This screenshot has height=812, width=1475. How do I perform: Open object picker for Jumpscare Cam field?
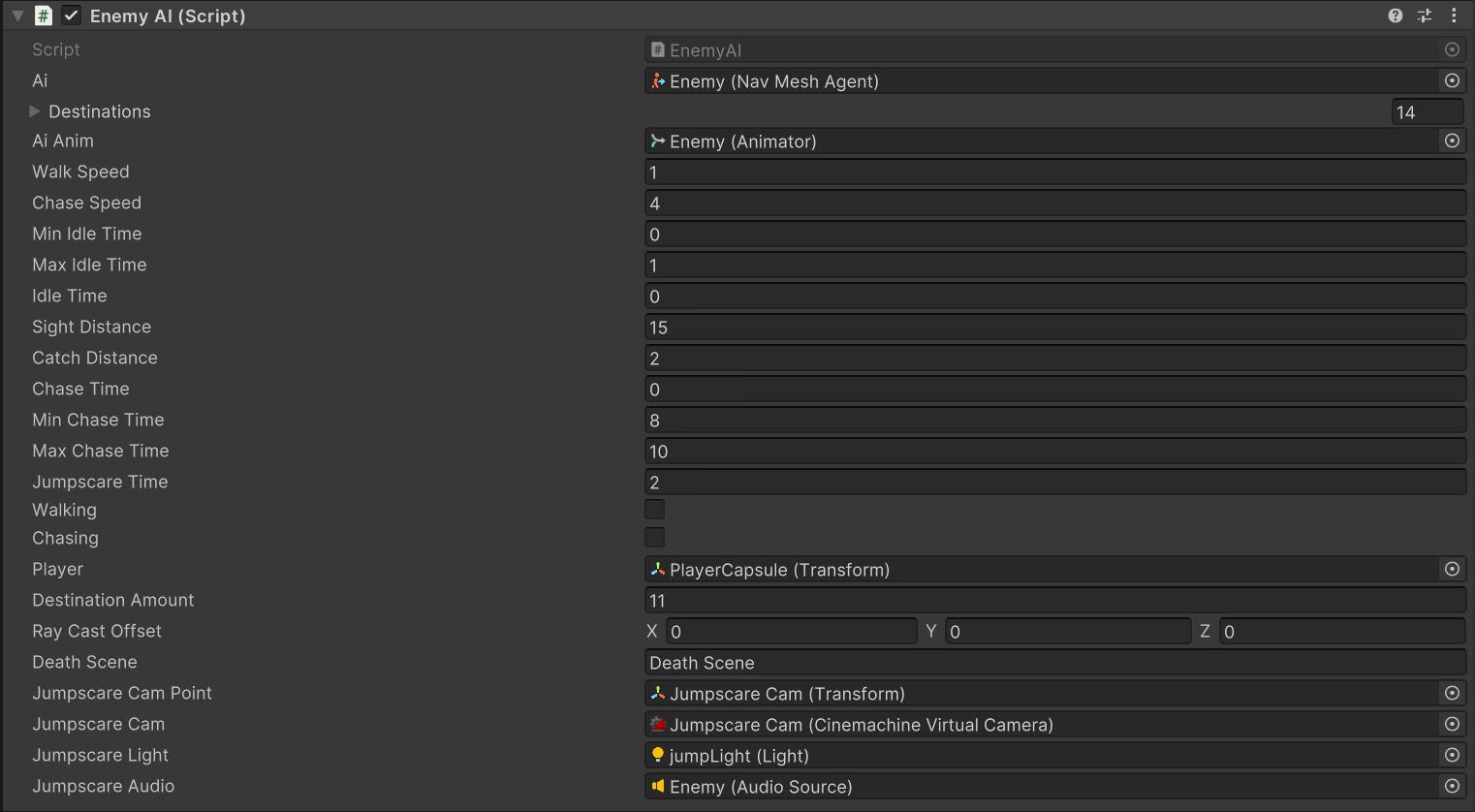[x=1452, y=725]
